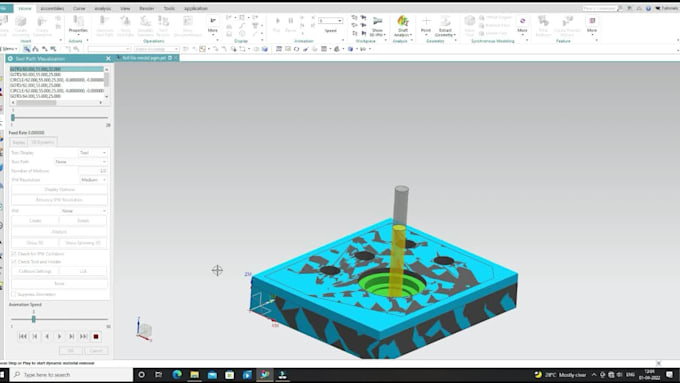
Task: Open the Tool Display dropdown
Action: point(92,153)
